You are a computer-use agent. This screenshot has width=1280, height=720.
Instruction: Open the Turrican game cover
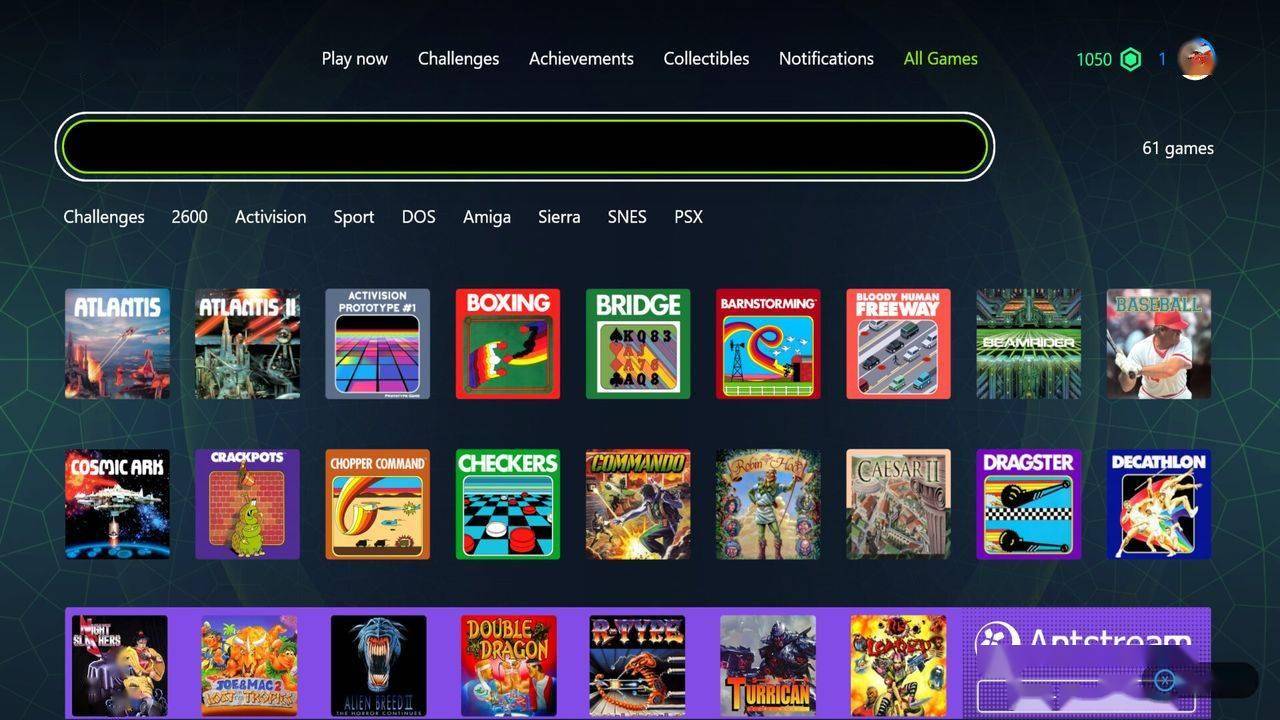pyautogui.click(x=768, y=665)
